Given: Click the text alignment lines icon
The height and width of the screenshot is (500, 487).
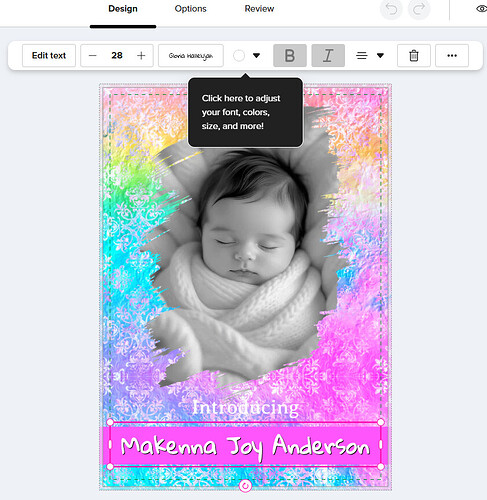Looking at the screenshot, I should pos(362,56).
